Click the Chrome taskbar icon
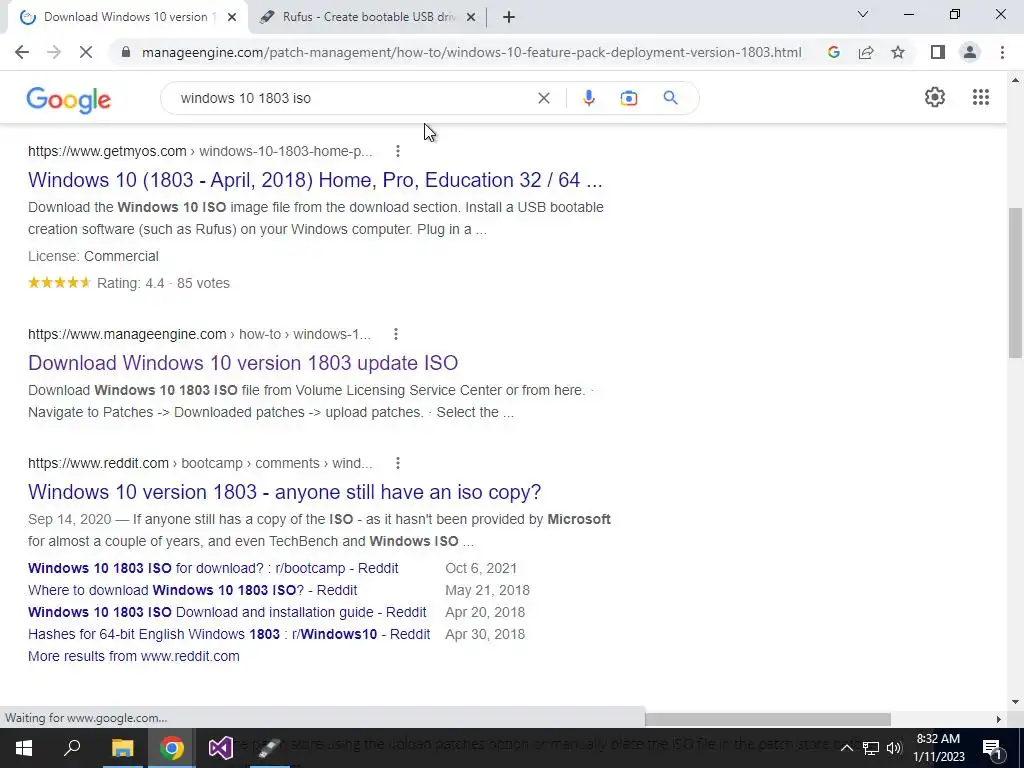1024x768 pixels. pos(172,748)
